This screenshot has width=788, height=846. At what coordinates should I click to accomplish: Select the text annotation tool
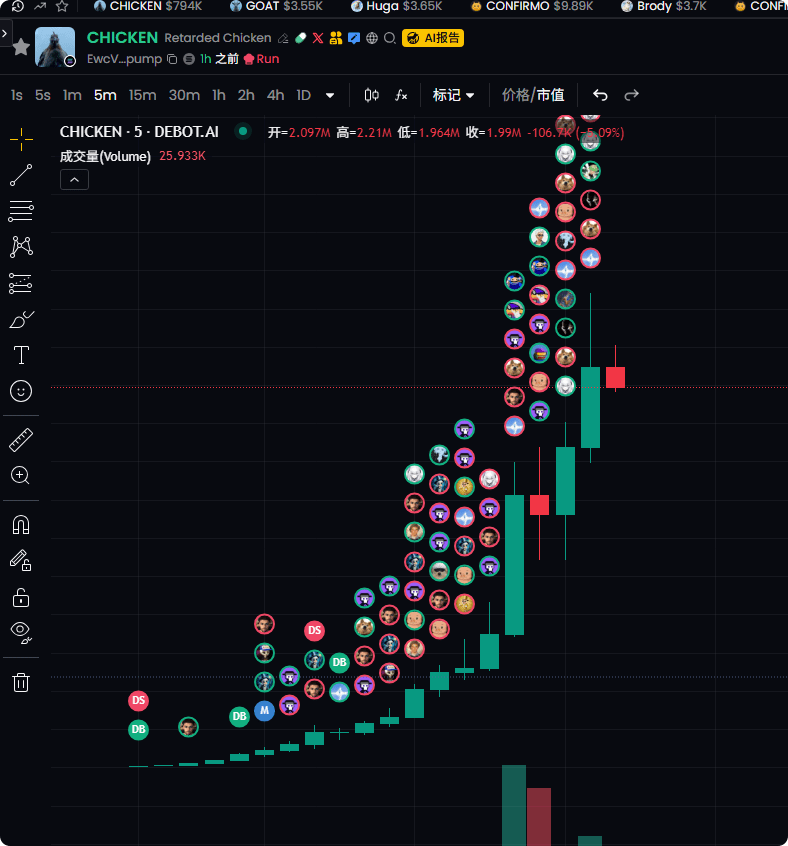21,355
